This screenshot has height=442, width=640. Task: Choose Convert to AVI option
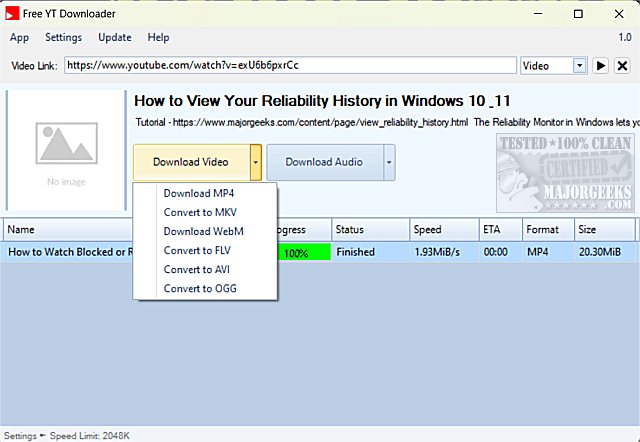[x=197, y=270]
